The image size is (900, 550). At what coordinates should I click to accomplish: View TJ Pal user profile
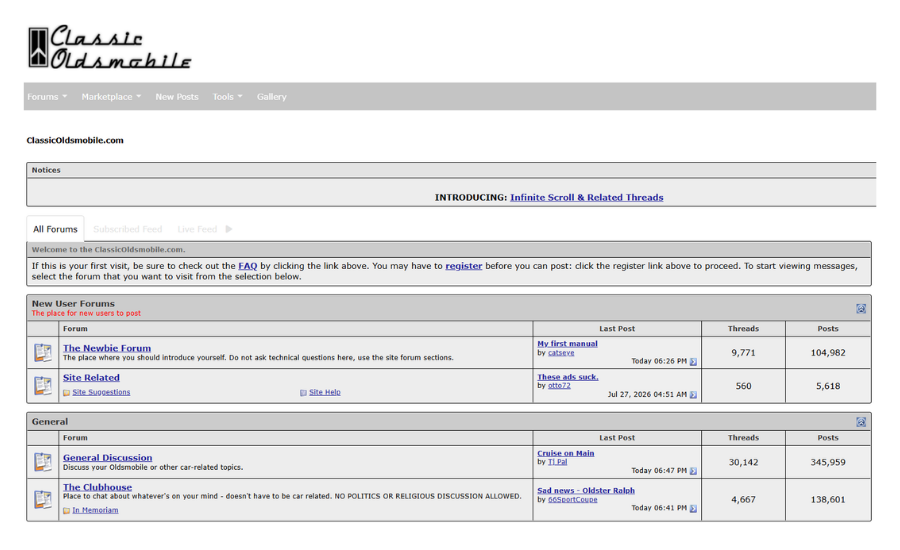(x=557, y=462)
